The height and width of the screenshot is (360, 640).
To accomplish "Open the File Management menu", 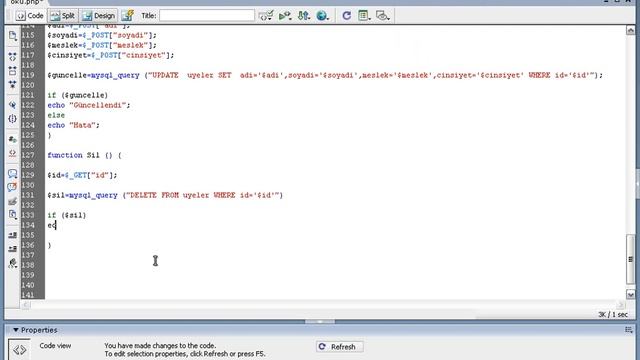I will point(303,16).
